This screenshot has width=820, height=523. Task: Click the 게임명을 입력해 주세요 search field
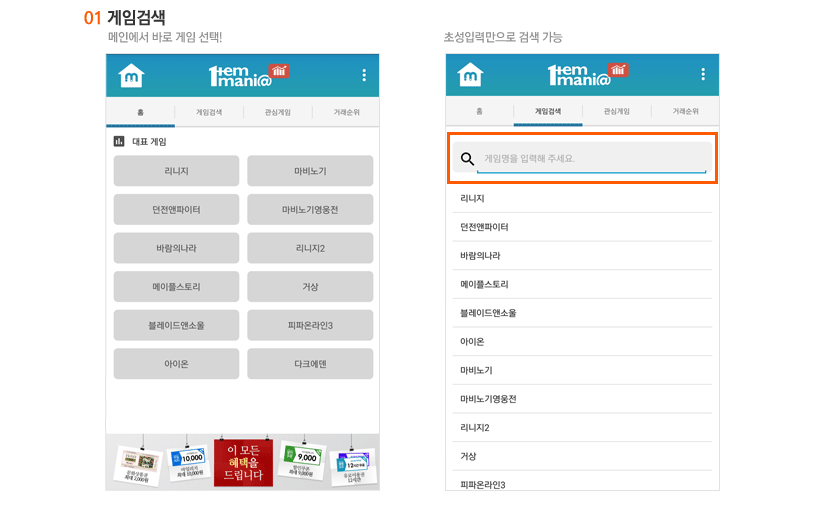tap(594, 158)
